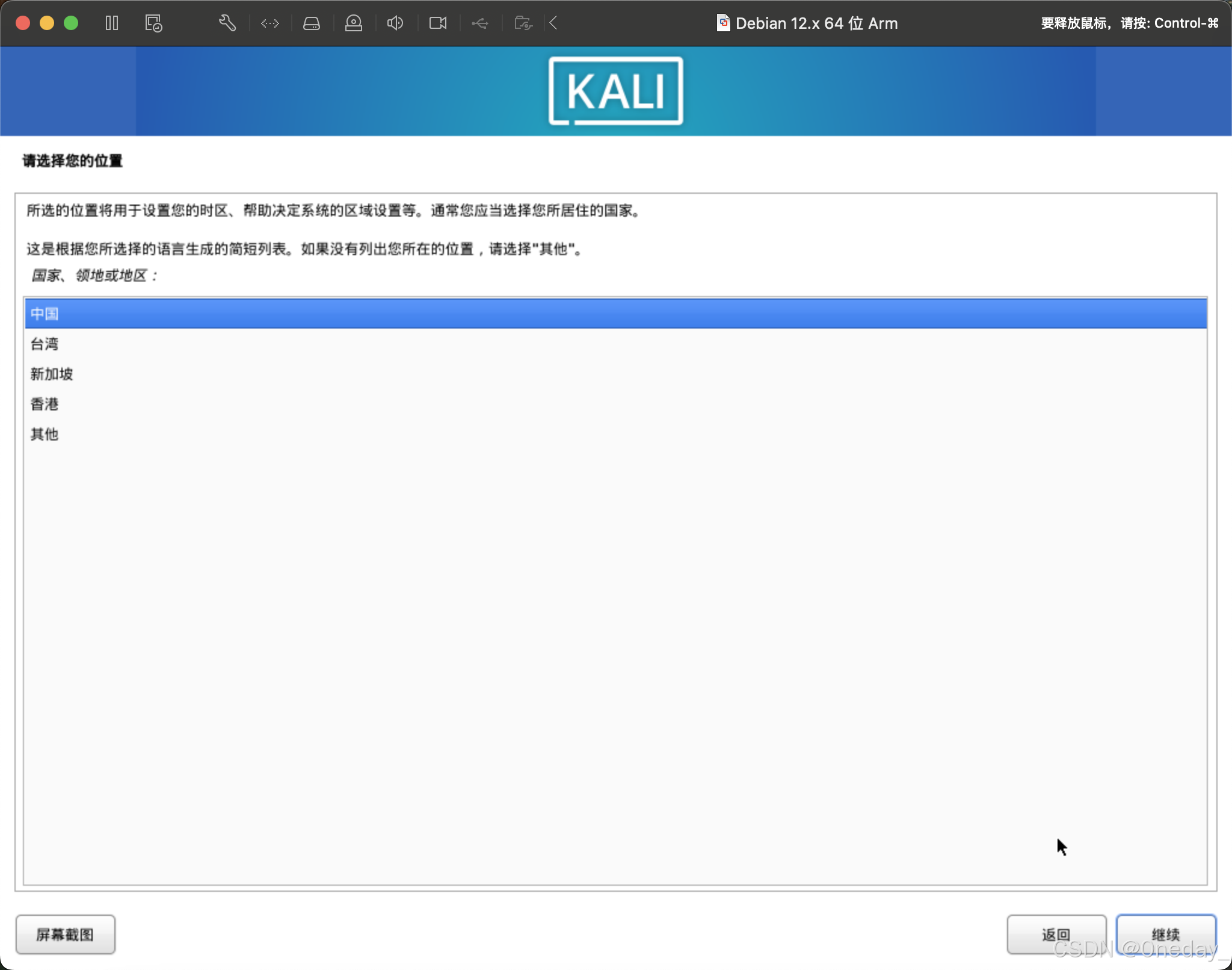Open the snapshot manager icon
This screenshot has height=970, width=1232.
point(153,23)
